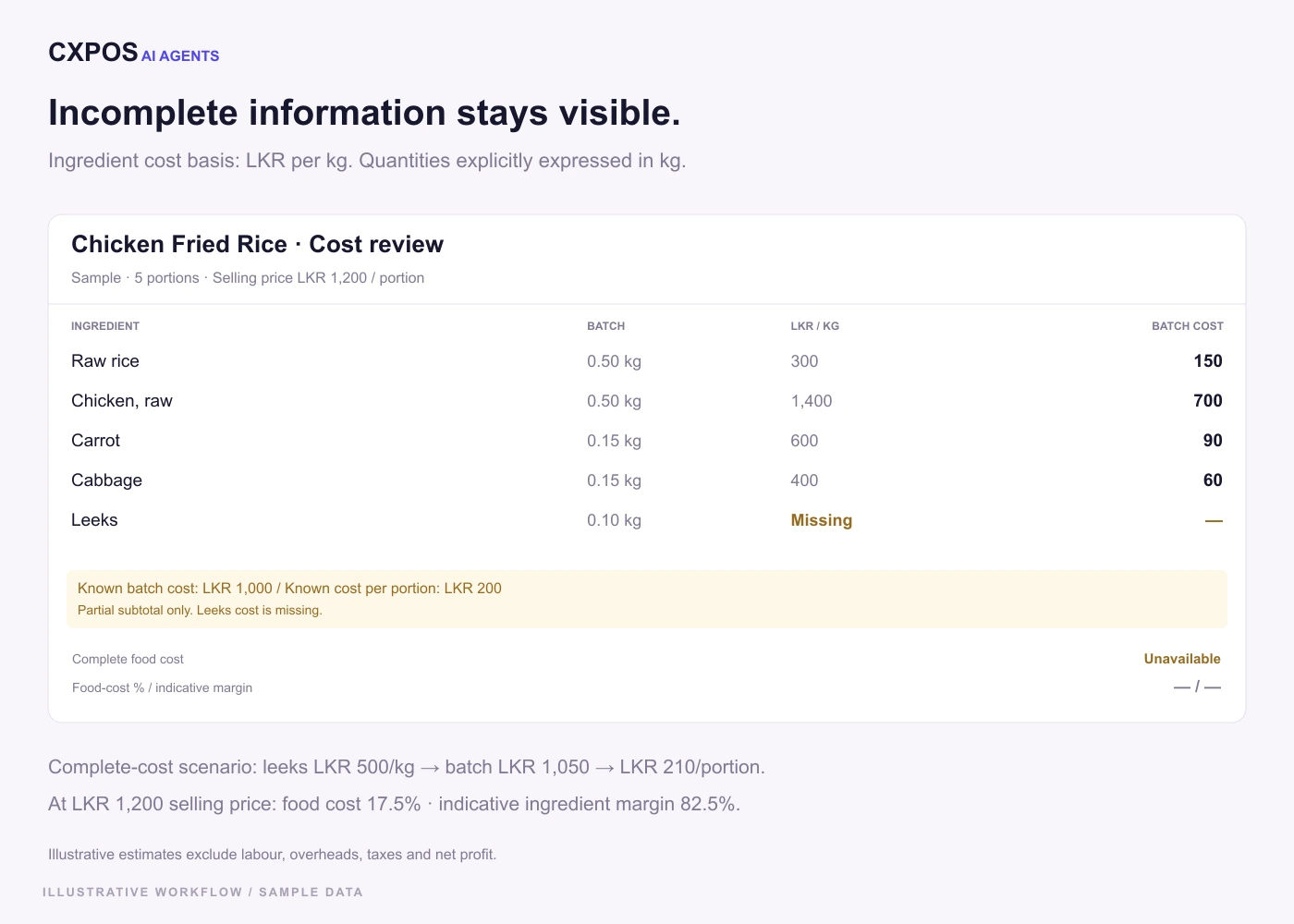Click the 'Missing' value in Leeks row

click(x=822, y=520)
